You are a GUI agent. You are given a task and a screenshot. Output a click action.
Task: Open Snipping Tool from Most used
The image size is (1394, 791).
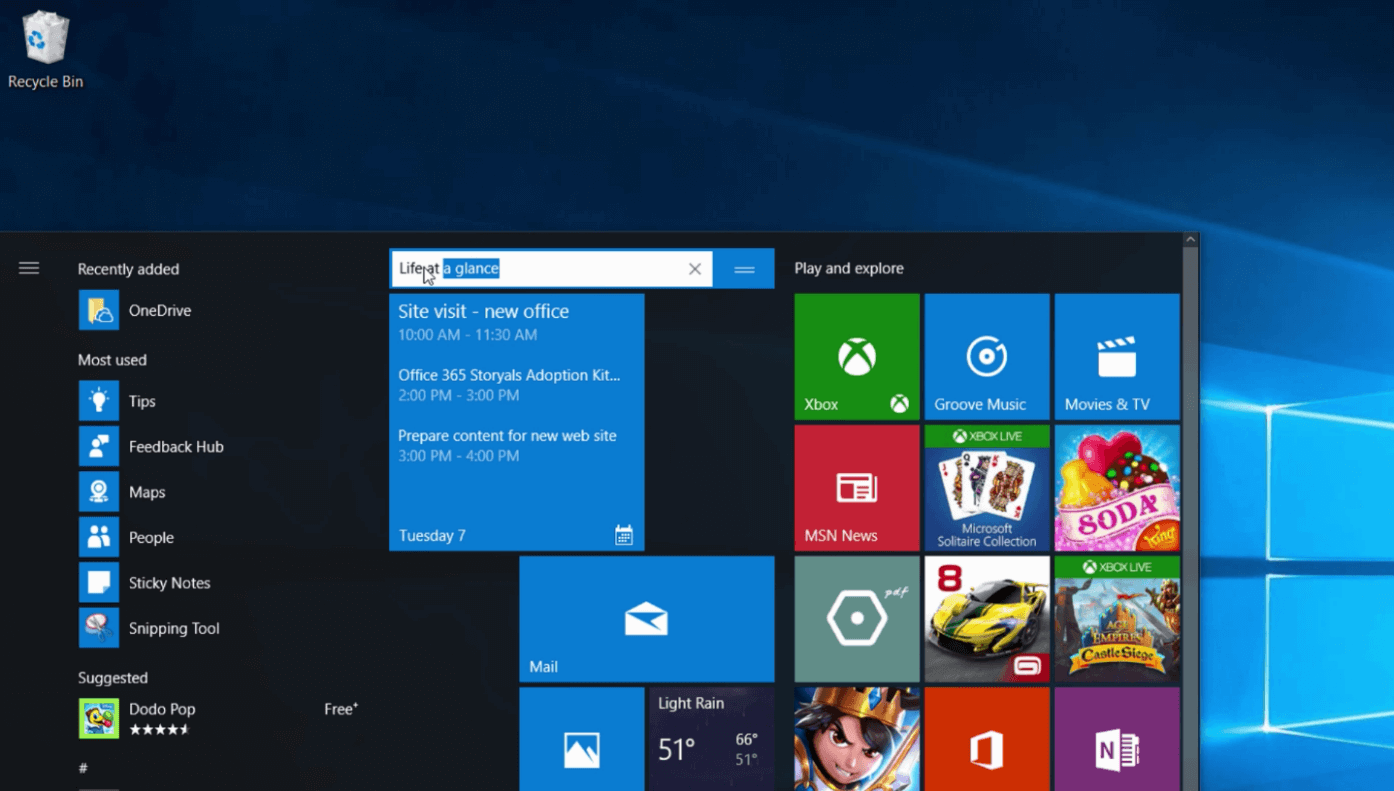pyautogui.click(x=173, y=628)
